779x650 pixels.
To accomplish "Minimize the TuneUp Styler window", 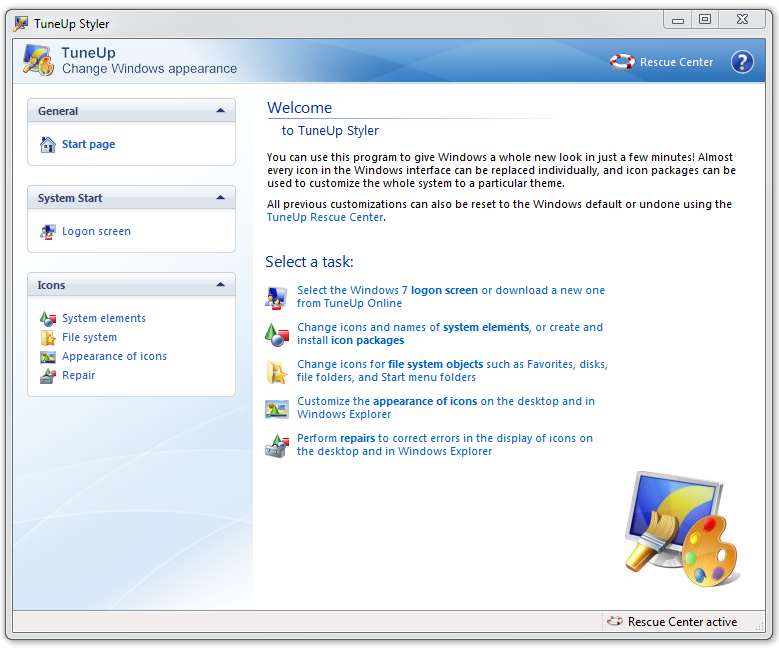I will coord(678,20).
